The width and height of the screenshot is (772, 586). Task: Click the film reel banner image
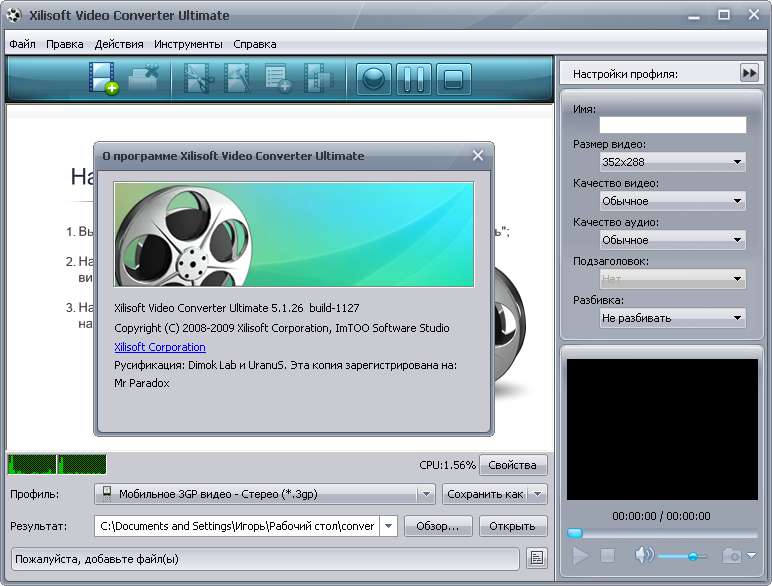(x=294, y=234)
